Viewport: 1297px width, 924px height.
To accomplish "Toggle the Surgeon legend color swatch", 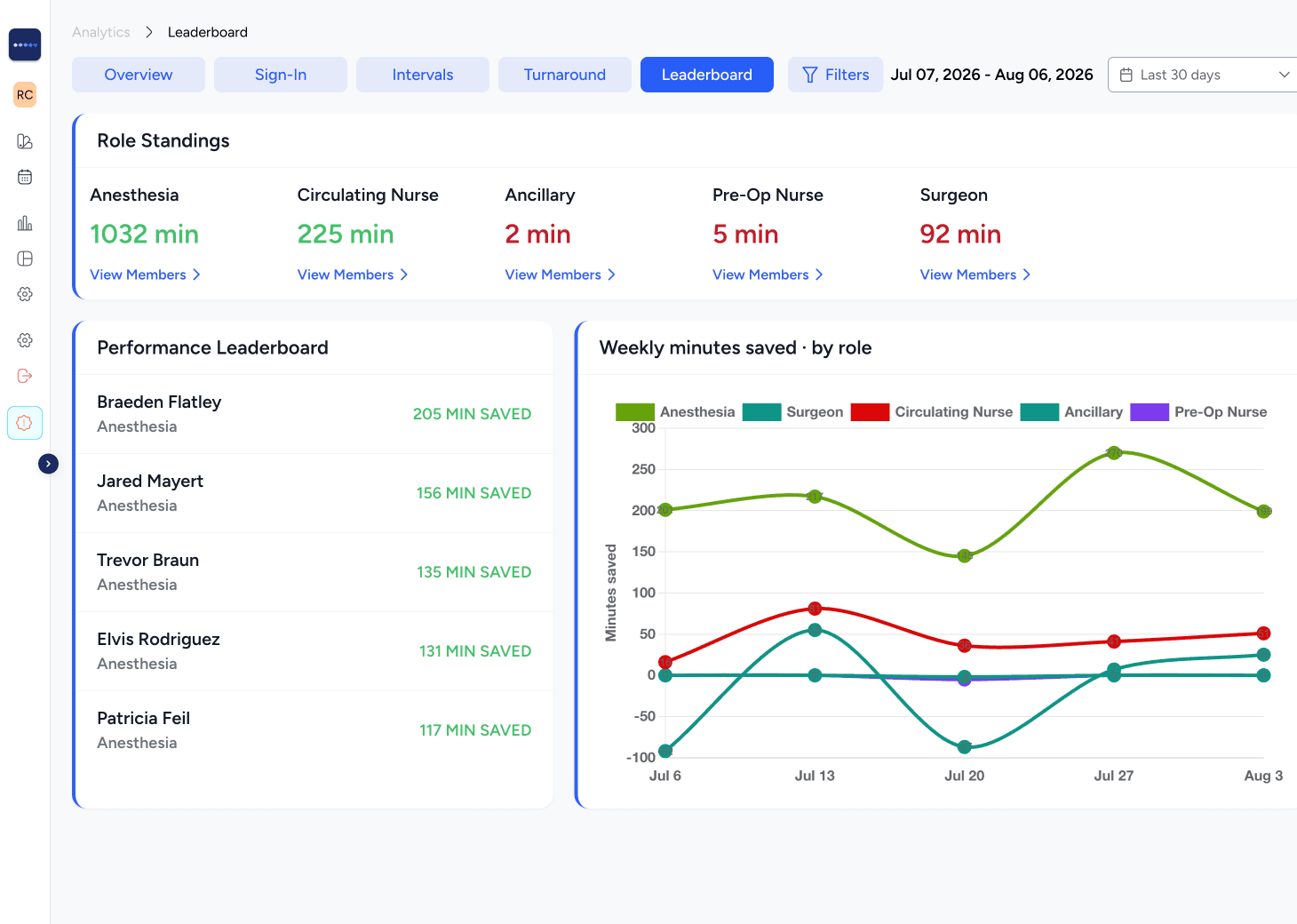I will pos(761,412).
